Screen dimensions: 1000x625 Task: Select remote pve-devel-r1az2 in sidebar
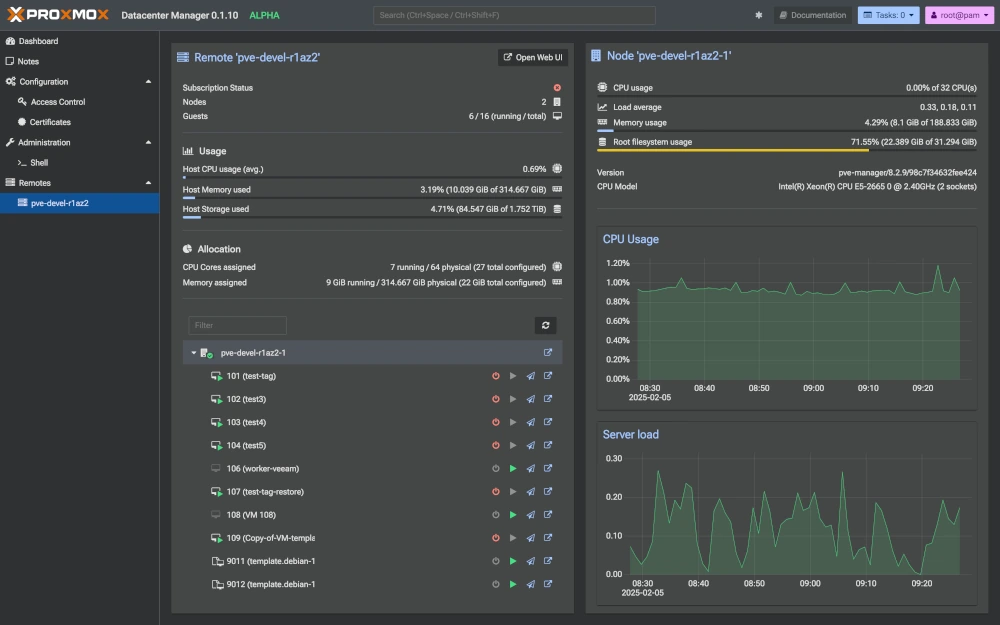coord(79,203)
